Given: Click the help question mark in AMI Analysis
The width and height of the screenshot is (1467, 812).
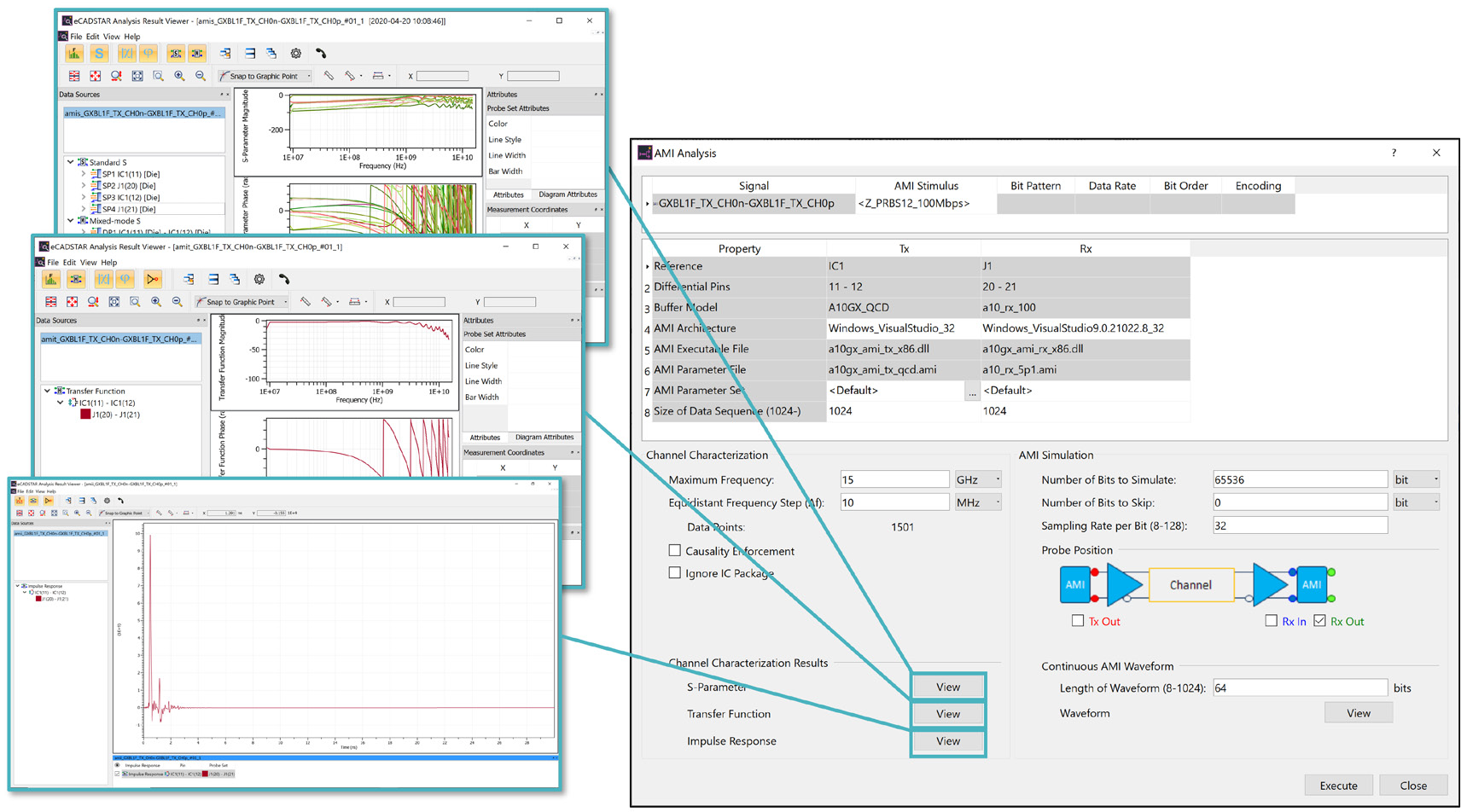Looking at the screenshot, I should pyautogui.click(x=1394, y=153).
